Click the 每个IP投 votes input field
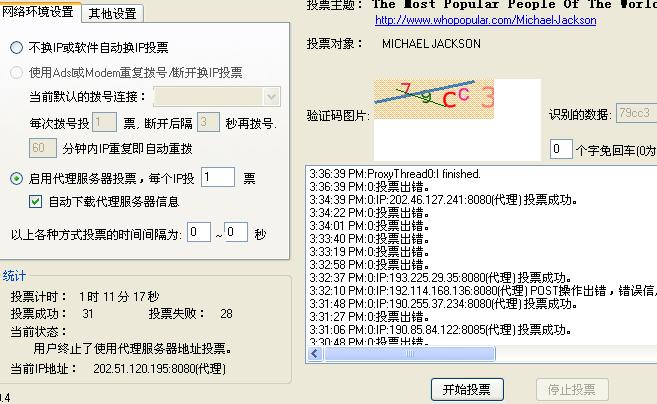657x404 pixels. click(x=218, y=177)
